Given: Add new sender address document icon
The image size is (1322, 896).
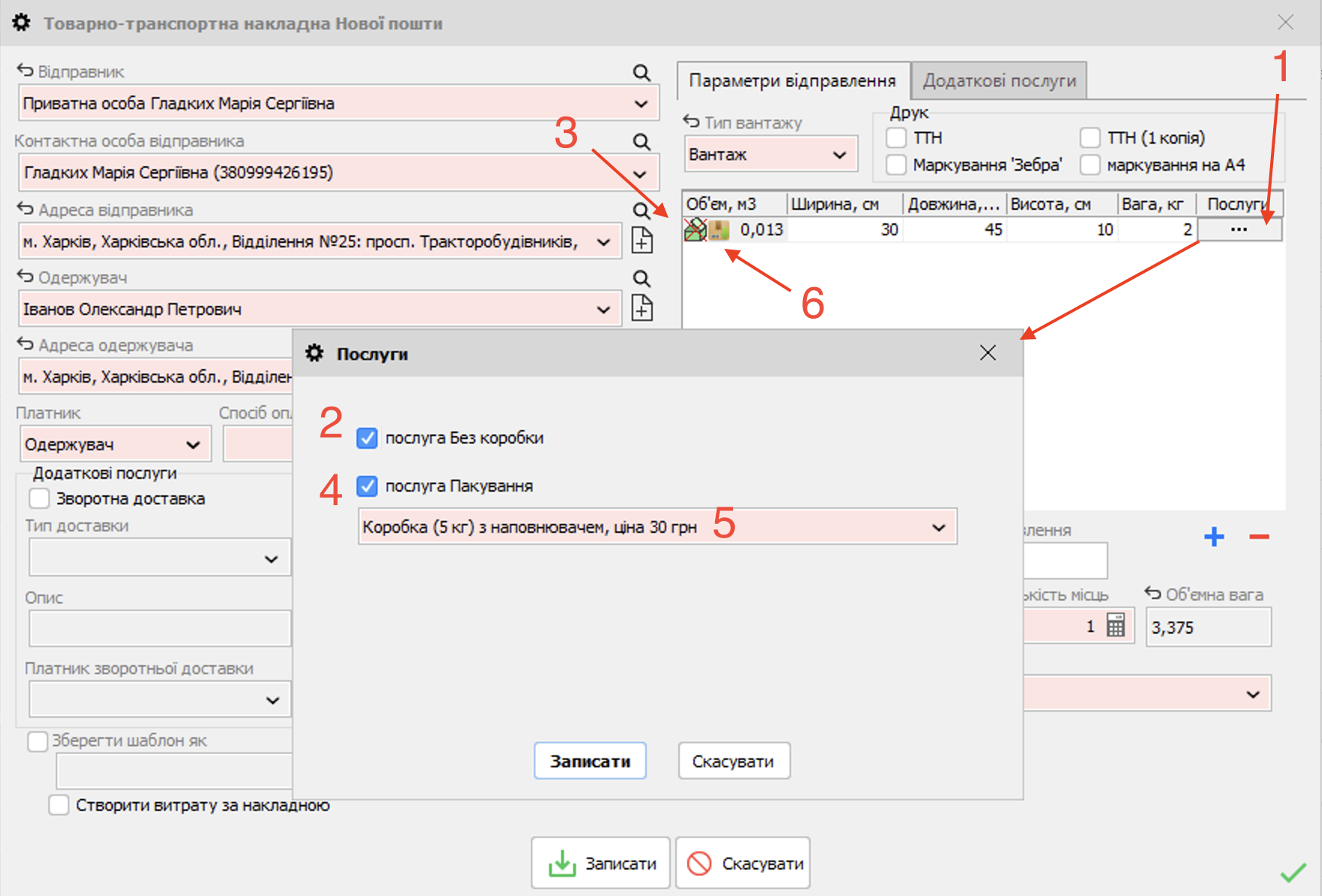Looking at the screenshot, I should pyautogui.click(x=641, y=241).
